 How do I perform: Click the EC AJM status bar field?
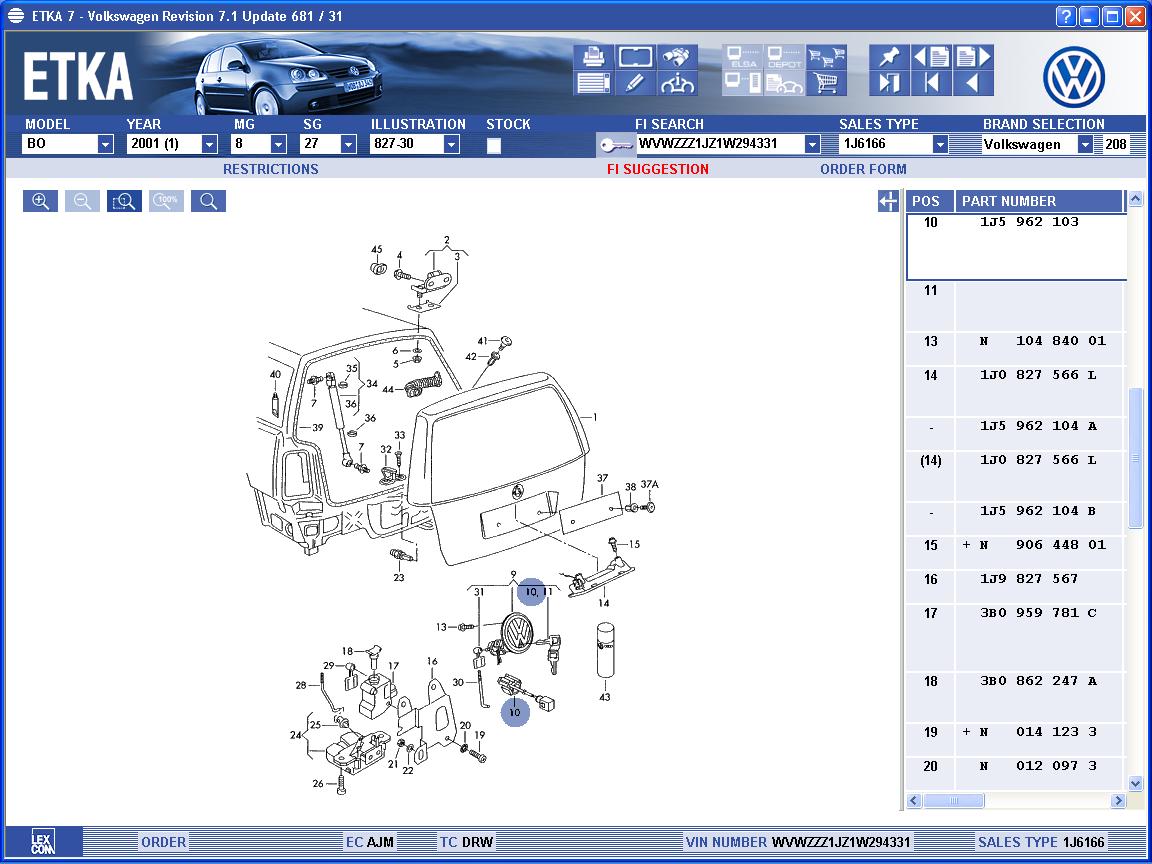coord(370,842)
